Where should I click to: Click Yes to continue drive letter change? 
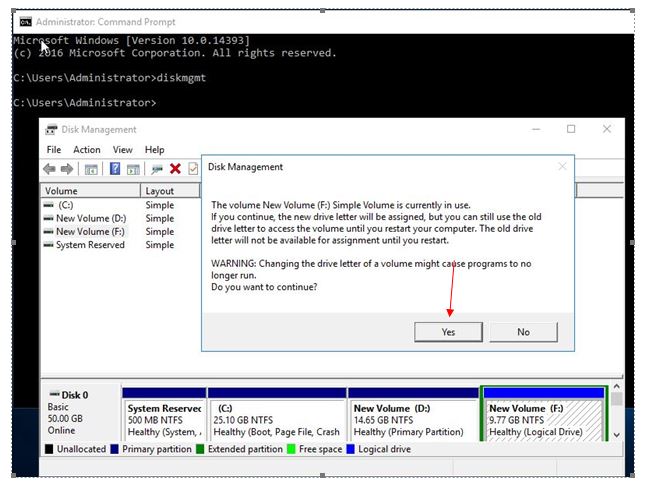449,332
